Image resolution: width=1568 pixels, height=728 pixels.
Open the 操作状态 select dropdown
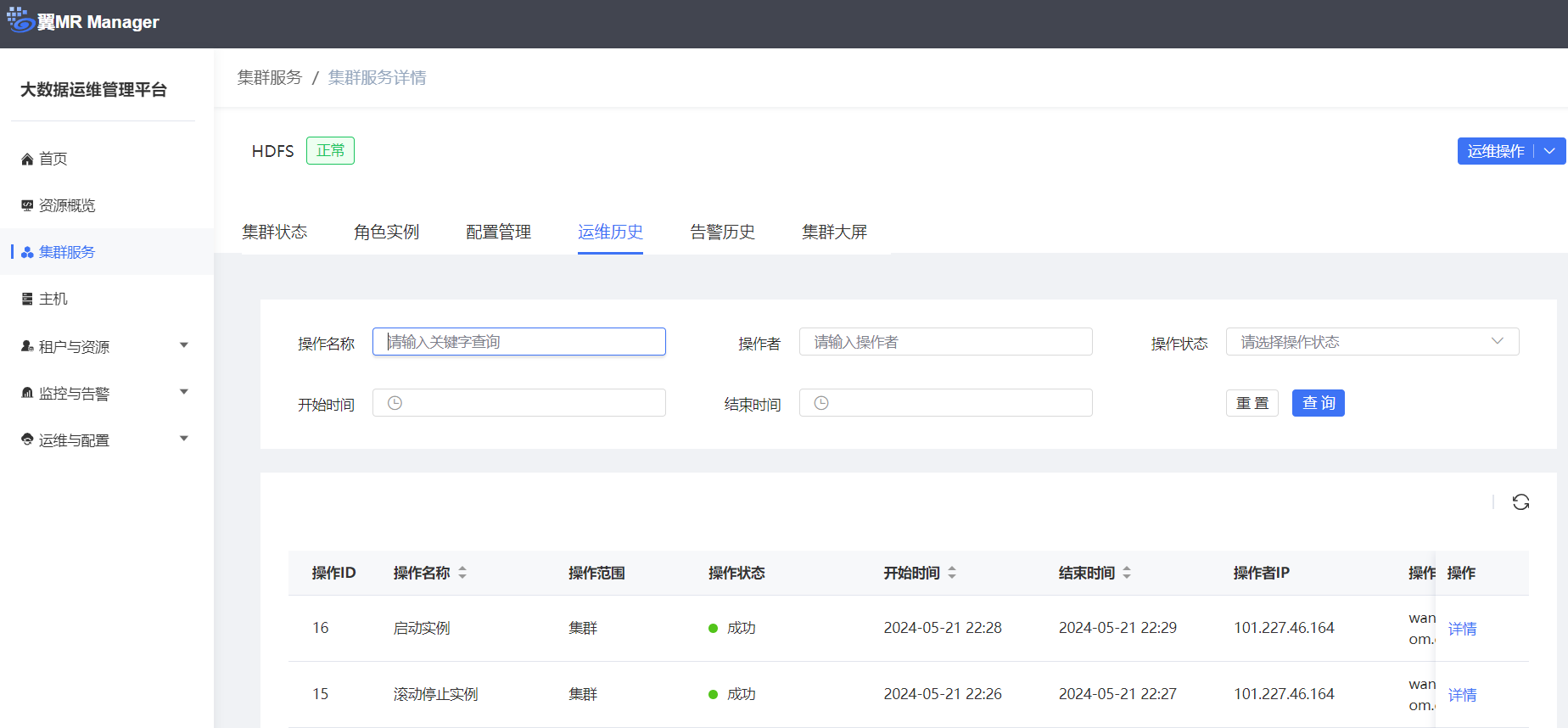coord(1372,342)
